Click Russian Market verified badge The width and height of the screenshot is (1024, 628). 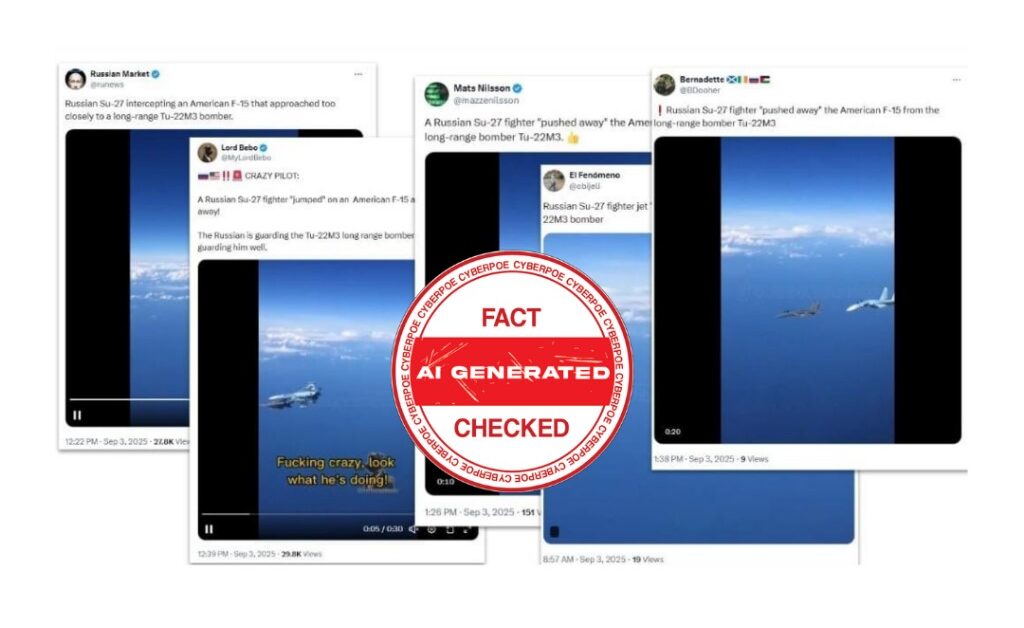click(x=156, y=74)
